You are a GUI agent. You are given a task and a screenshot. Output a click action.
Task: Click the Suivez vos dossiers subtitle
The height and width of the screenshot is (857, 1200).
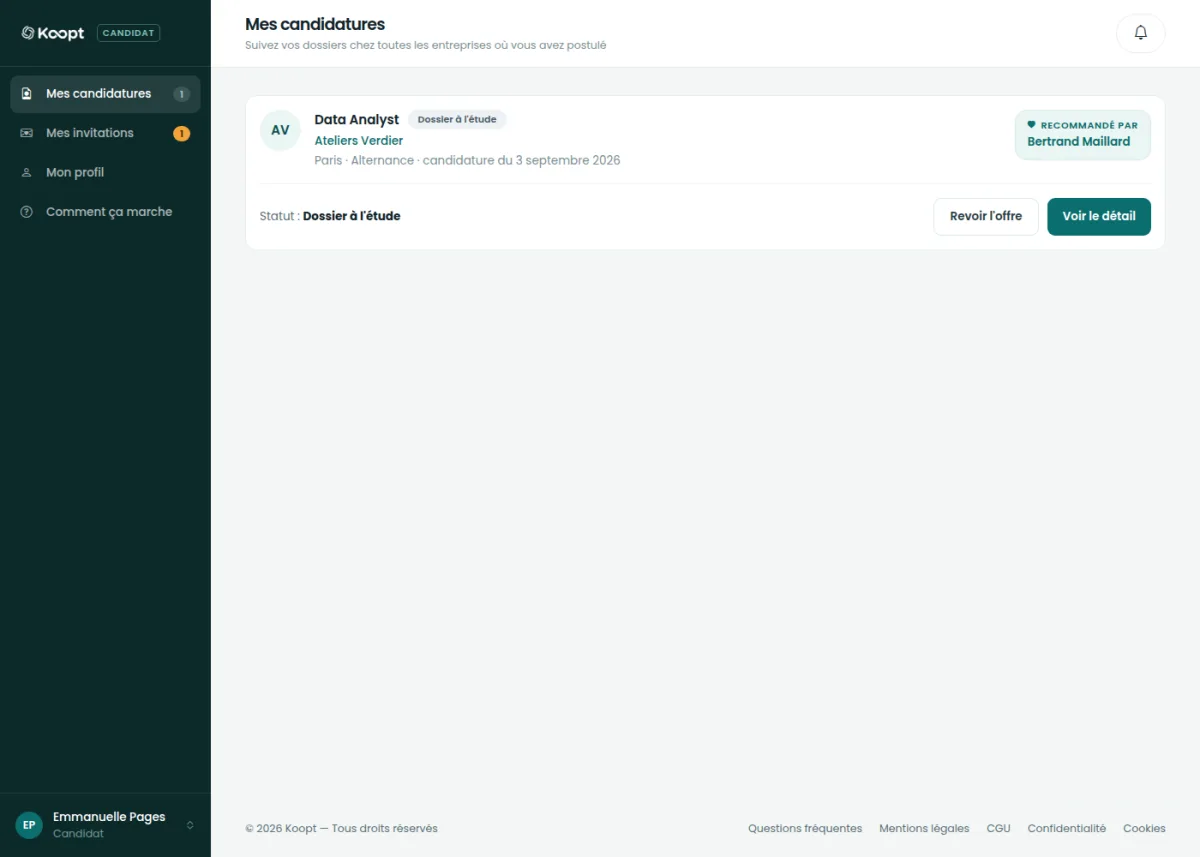(426, 45)
